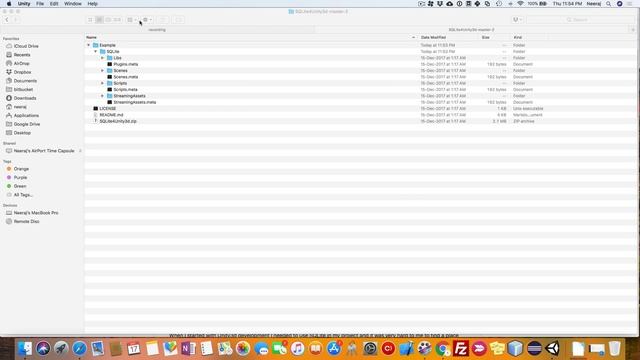Open neeraj home folder in sidebar

[20, 107]
